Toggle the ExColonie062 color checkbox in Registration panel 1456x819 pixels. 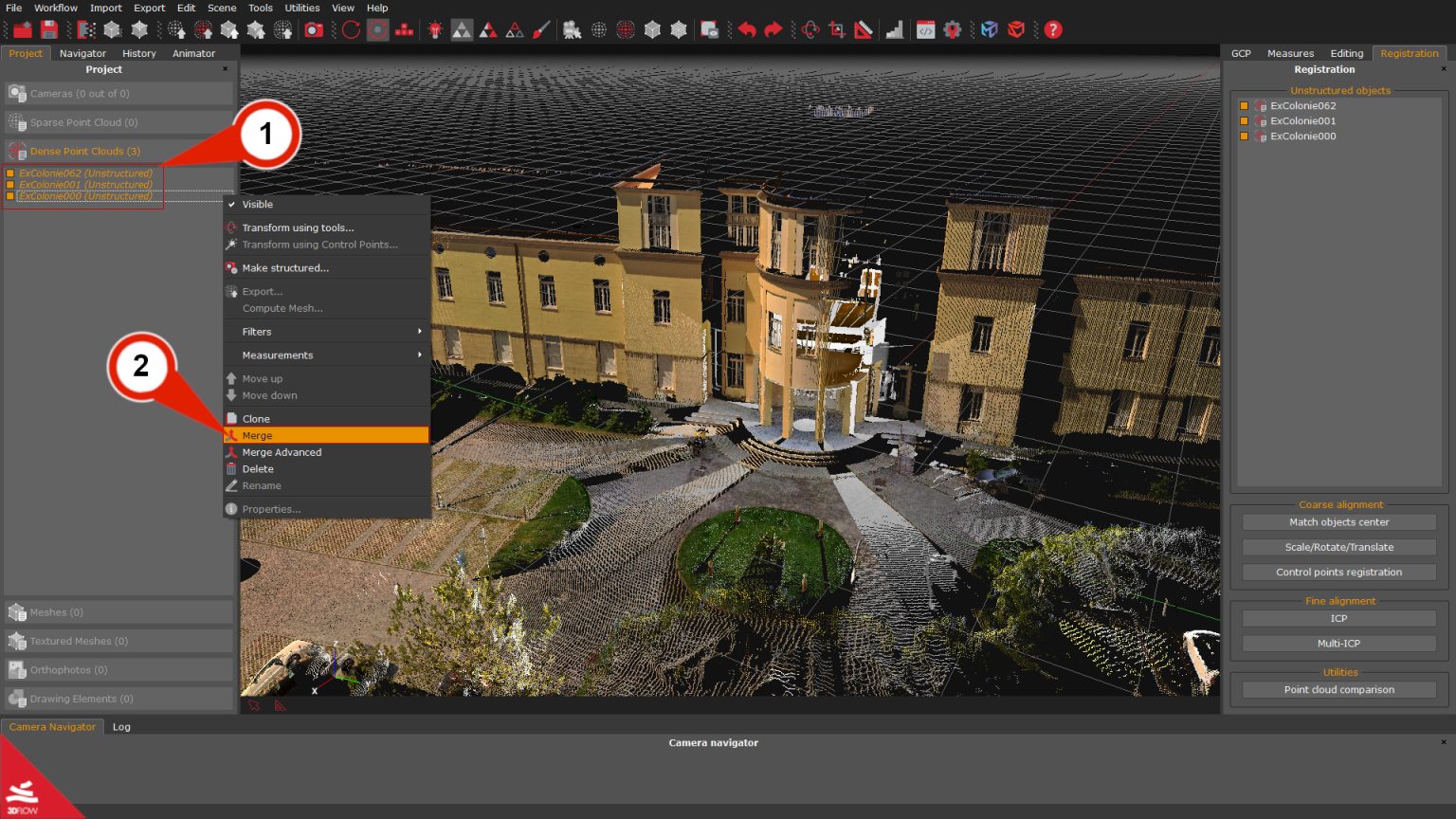[x=1245, y=106]
